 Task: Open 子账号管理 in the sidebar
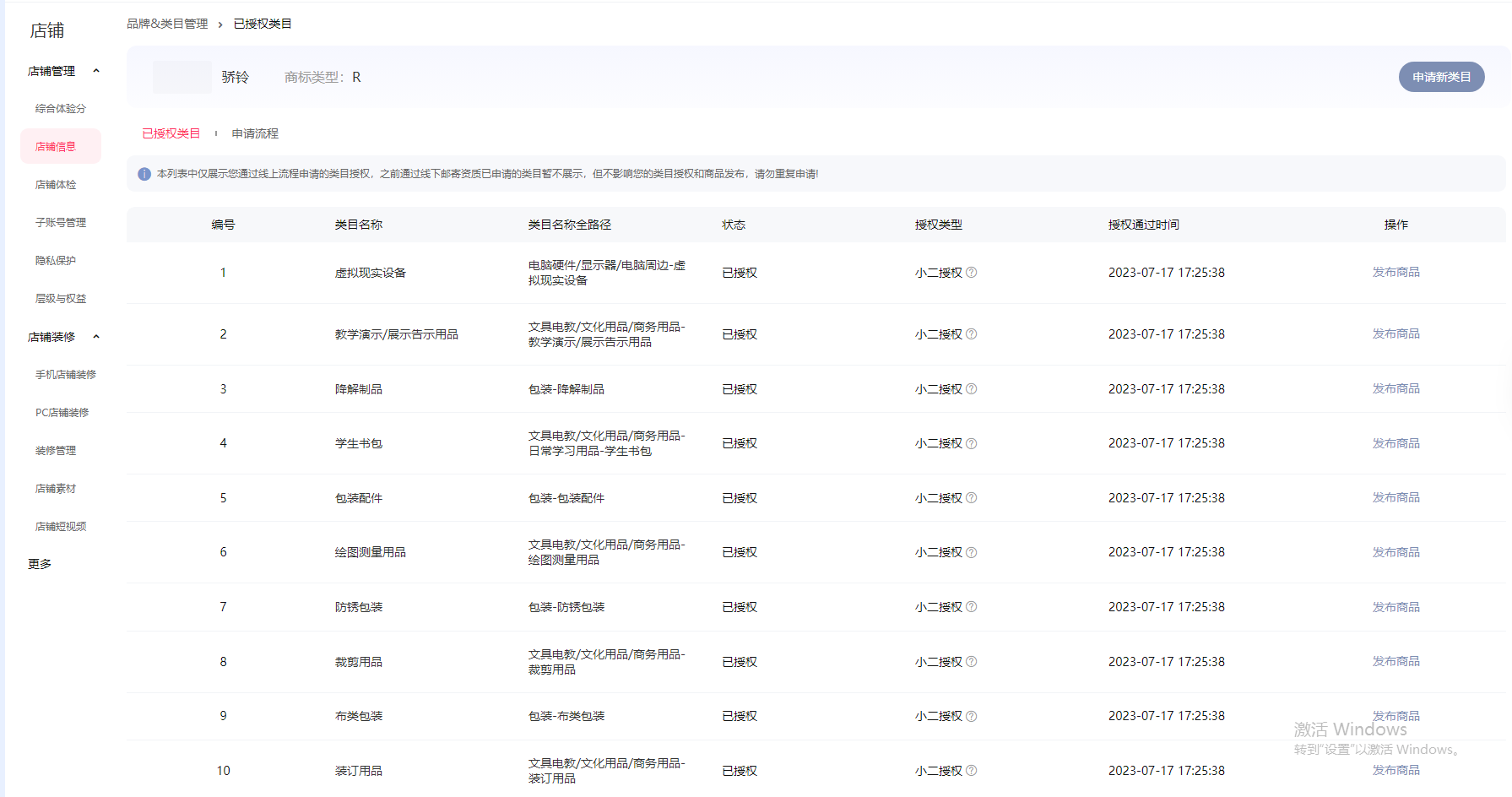click(x=61, y=223)
